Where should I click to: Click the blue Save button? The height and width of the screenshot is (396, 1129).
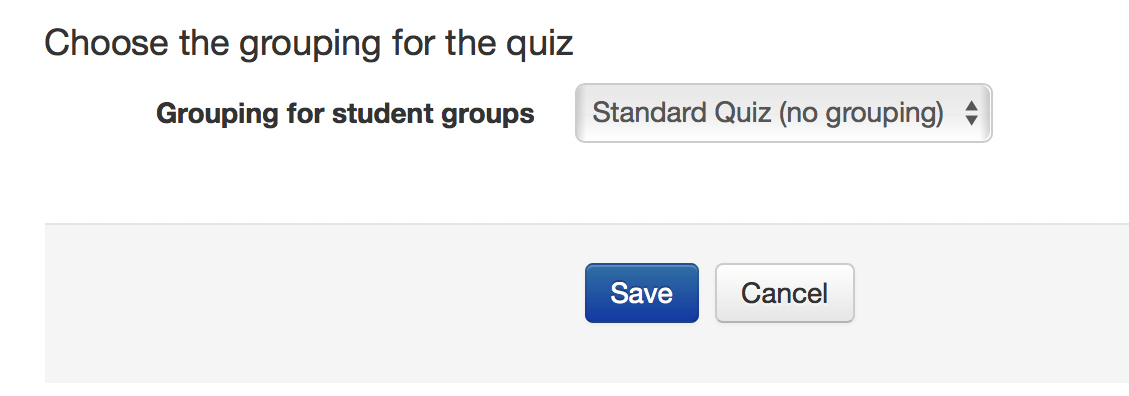tap(642, 293)
